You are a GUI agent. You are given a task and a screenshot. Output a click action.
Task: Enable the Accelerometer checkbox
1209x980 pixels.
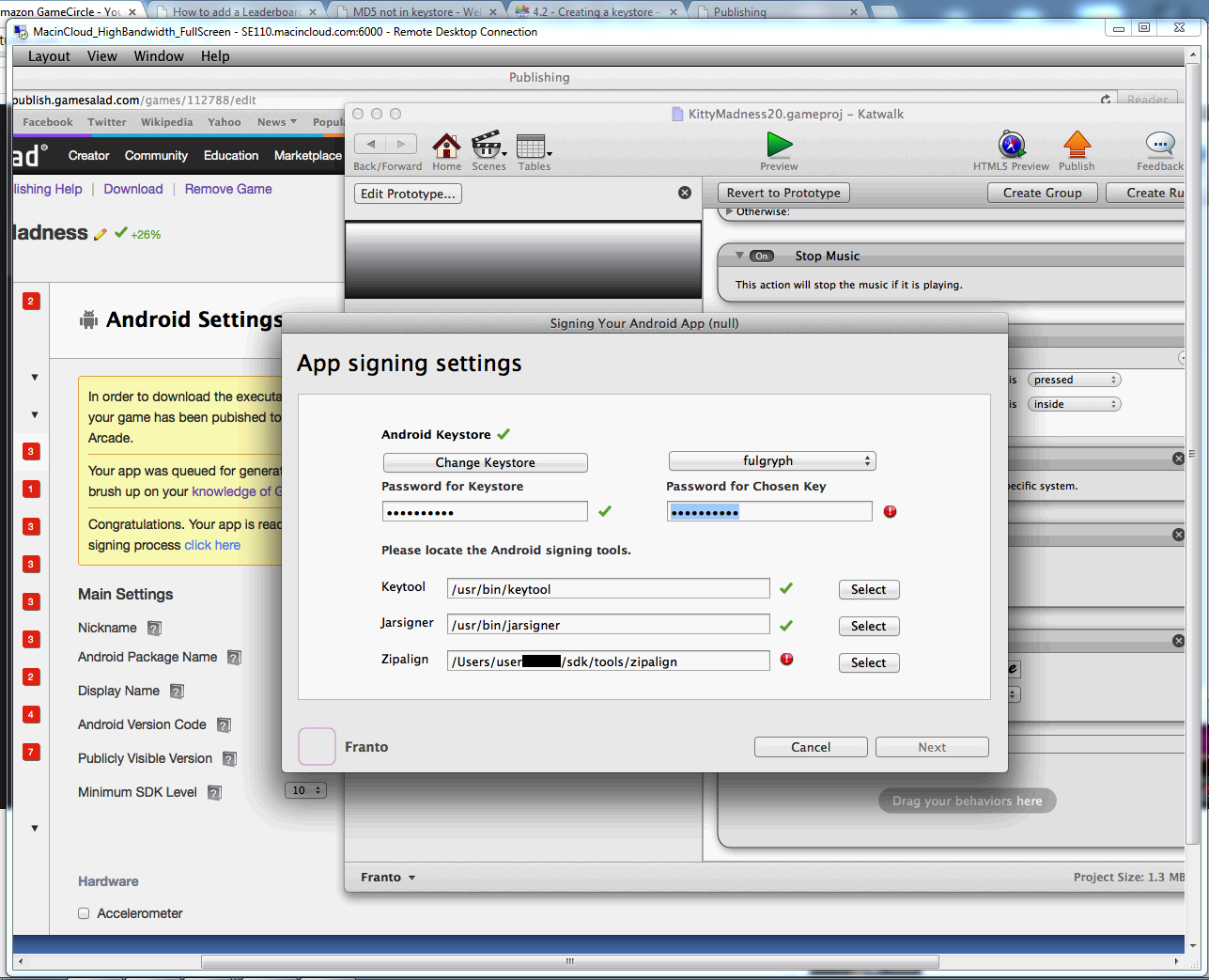point(84,913)
